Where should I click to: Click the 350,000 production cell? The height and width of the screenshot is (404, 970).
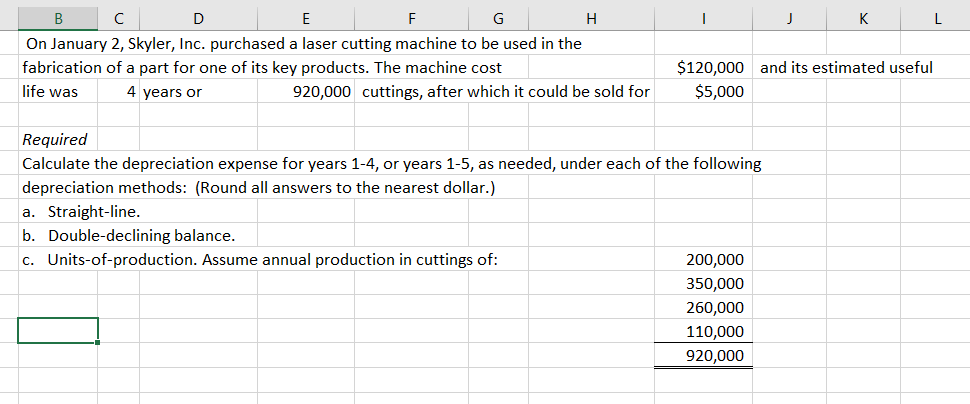[x=703, y=284]
